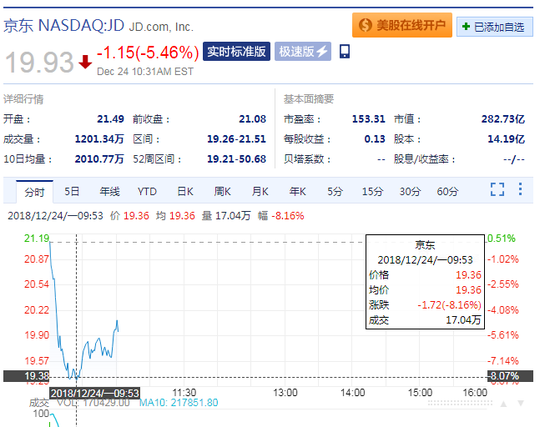This screenshot has height=427, width=550.
Task: Click the change value -1.15(-5.46%)
Action: pyautogui.click(x=148, y=53)
